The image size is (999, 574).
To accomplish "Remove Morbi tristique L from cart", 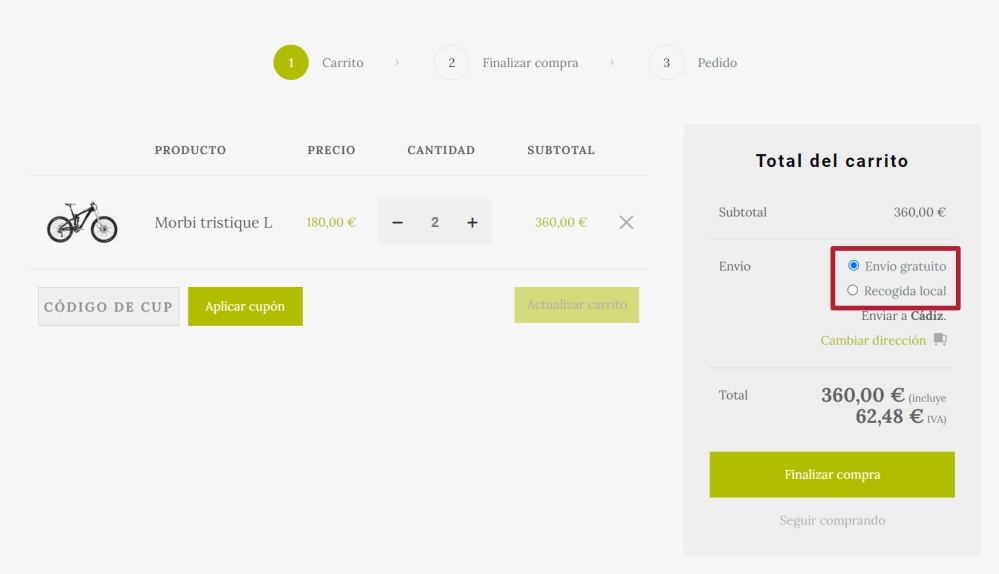I will [x=626, y=222].
